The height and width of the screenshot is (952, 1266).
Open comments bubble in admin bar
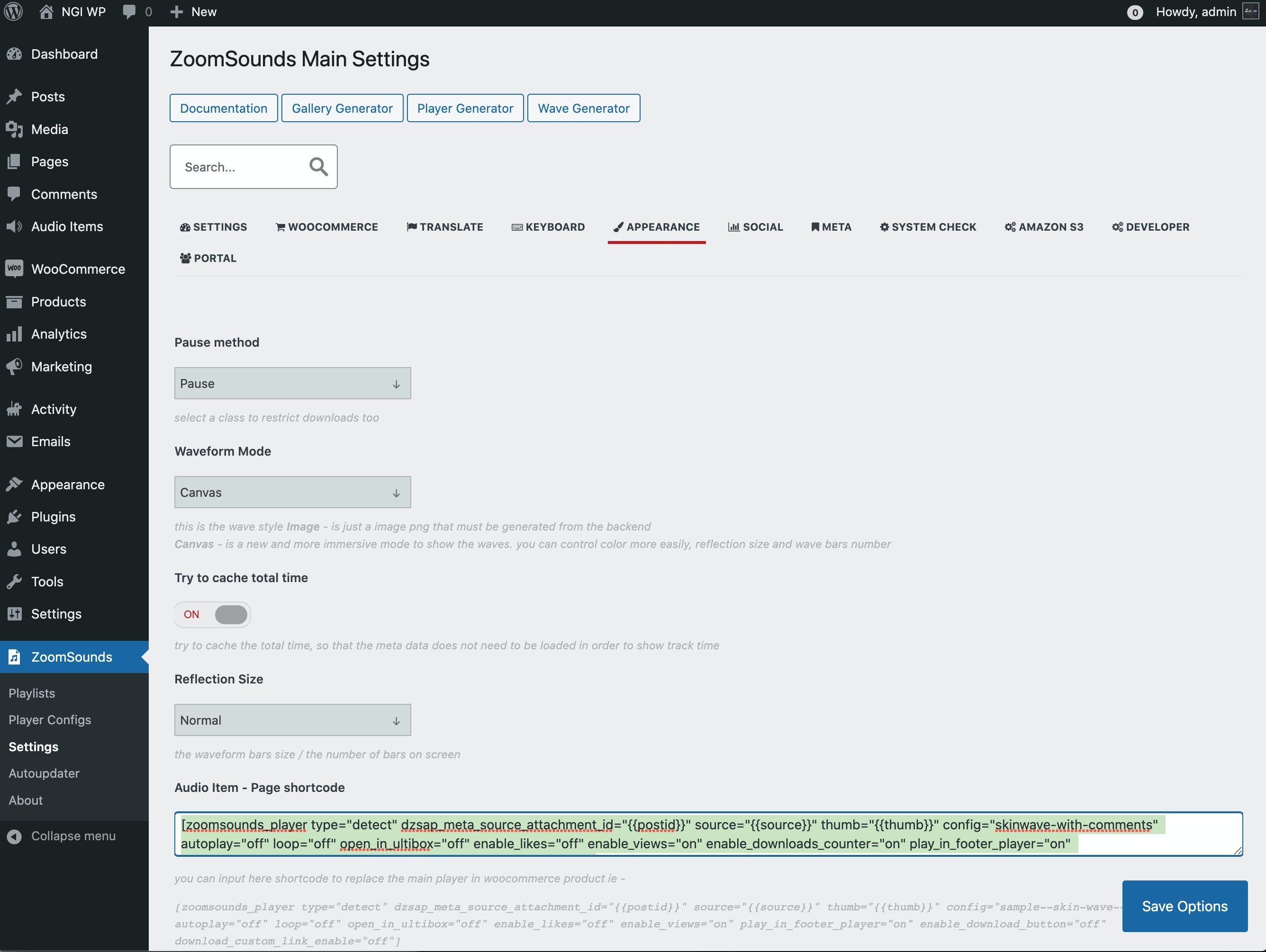pyautogui.click(x=130, y=11)
